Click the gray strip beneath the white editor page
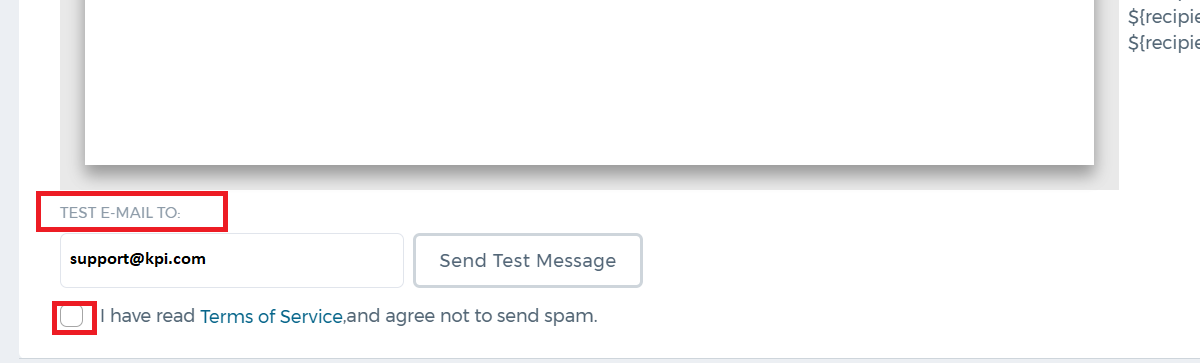Image resolution: width=1200 pixels, height=363 pixels. (589, 177)
